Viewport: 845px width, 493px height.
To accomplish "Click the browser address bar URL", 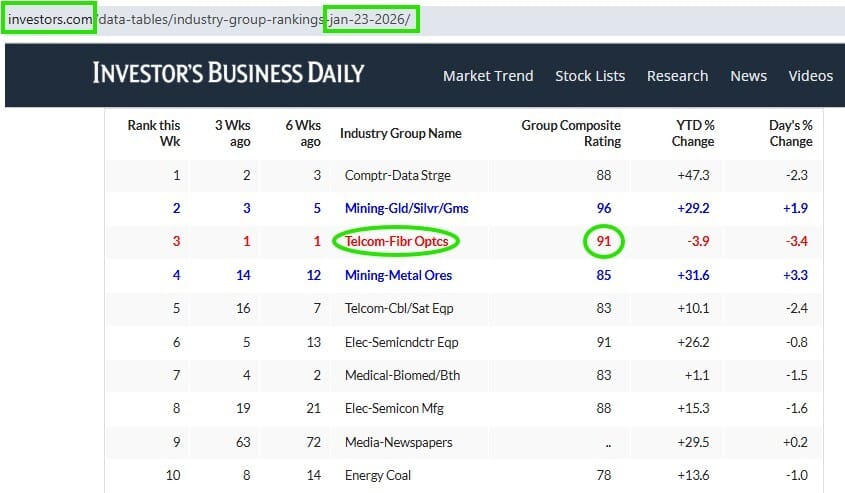I will click(x=209, y=19).
